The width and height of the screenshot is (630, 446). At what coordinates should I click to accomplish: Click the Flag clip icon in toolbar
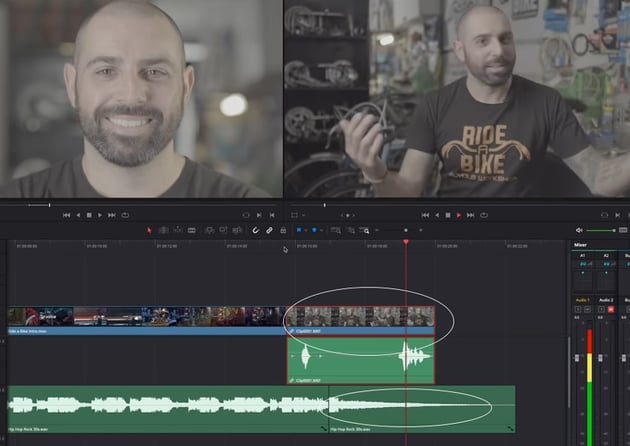point(298,230)
